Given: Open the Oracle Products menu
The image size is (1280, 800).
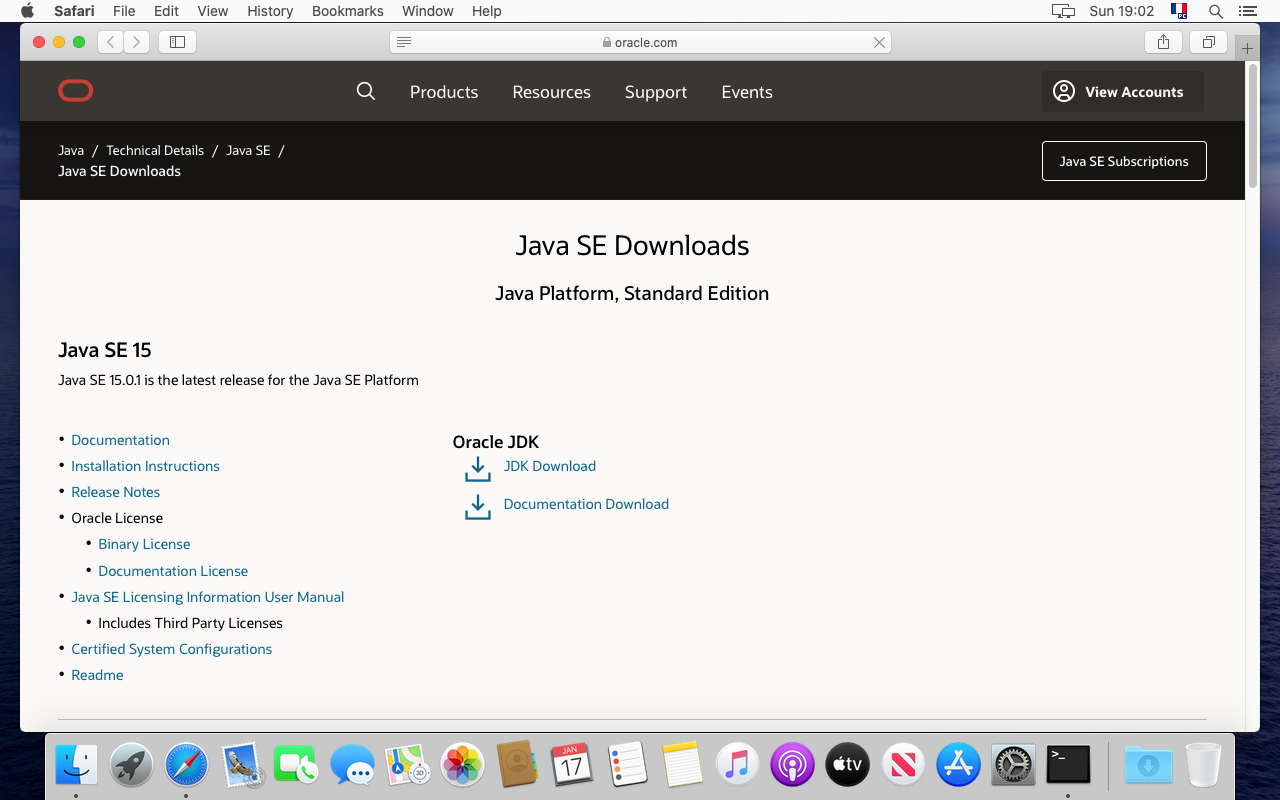Looking at the screenshot, I should 444,92.
